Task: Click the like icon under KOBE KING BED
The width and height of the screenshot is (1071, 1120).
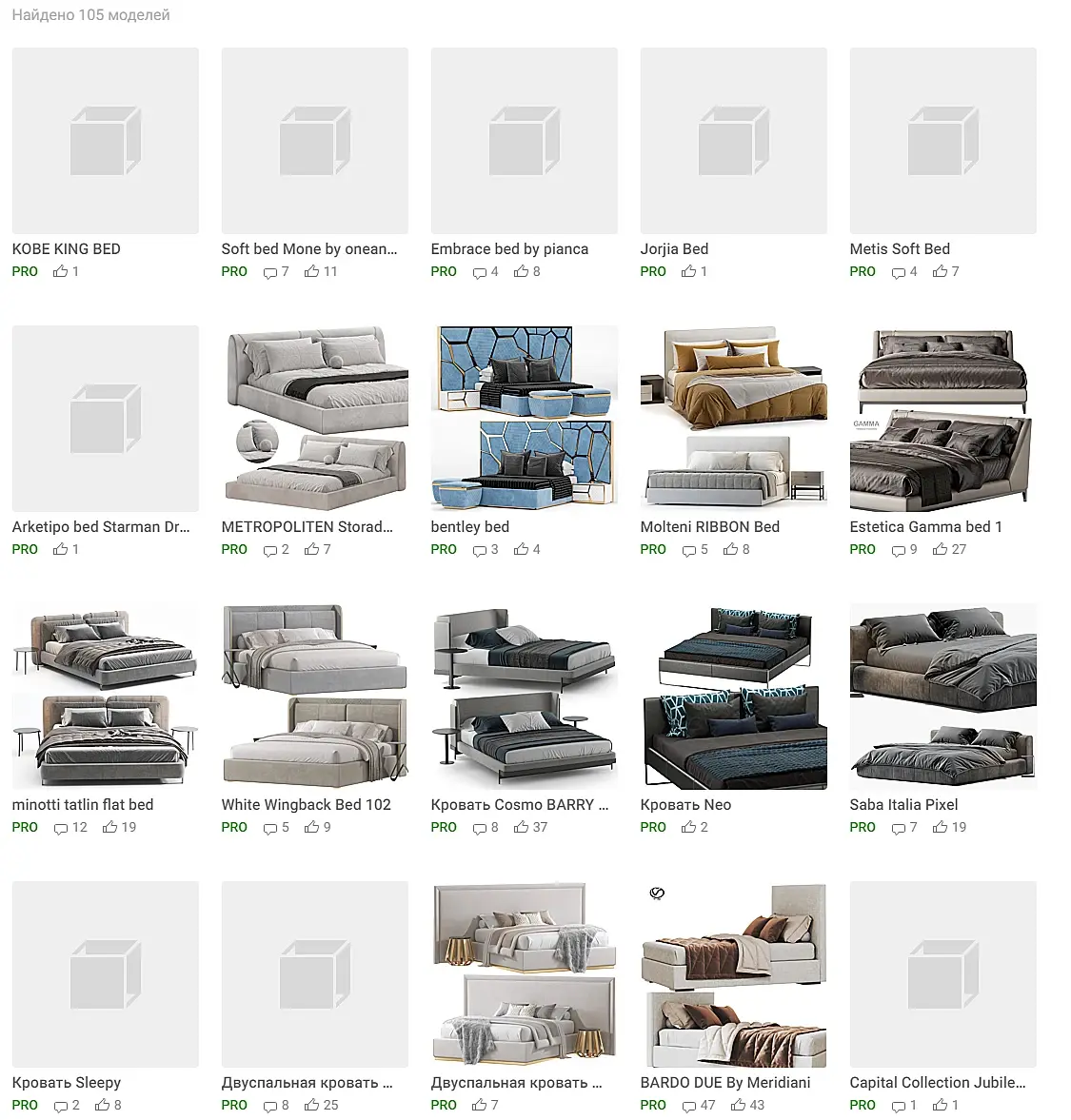Action: [61, 271]
